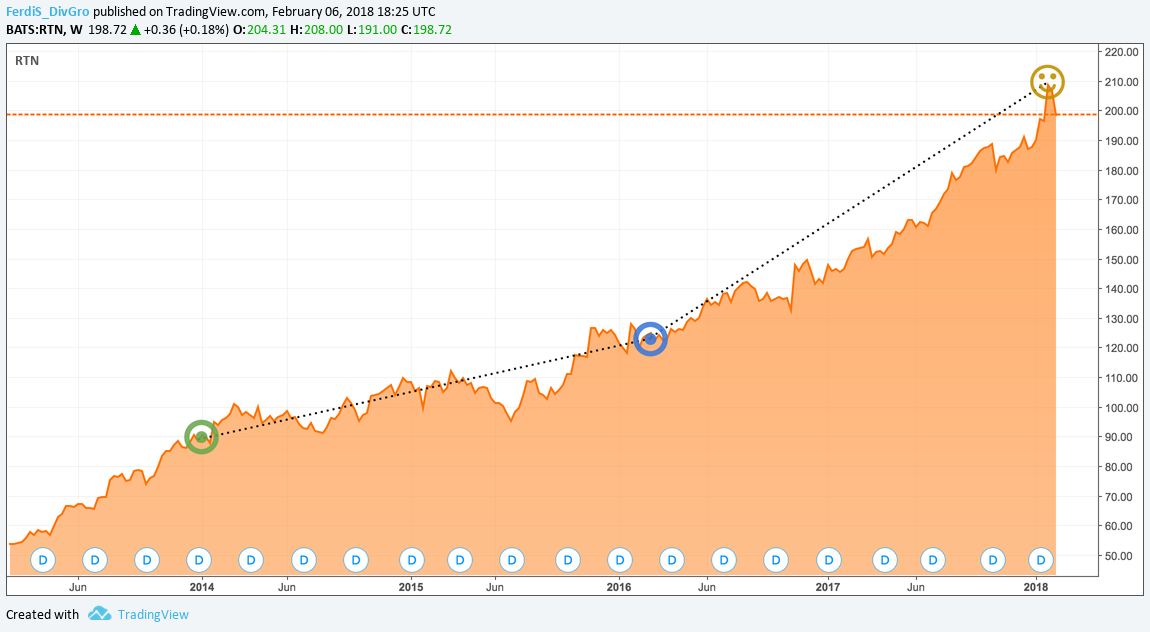Click first D dividend marker after 2015 label

(x=460, y=560)
